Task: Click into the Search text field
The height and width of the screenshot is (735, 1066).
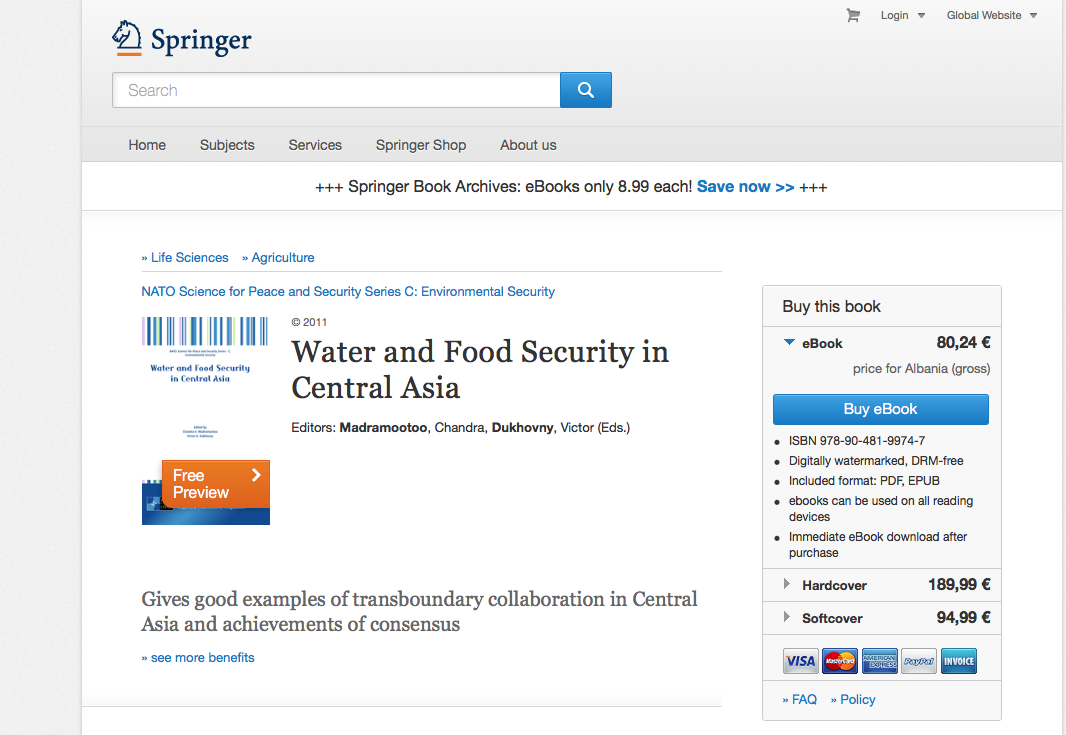Action: [x=336, y=90]
